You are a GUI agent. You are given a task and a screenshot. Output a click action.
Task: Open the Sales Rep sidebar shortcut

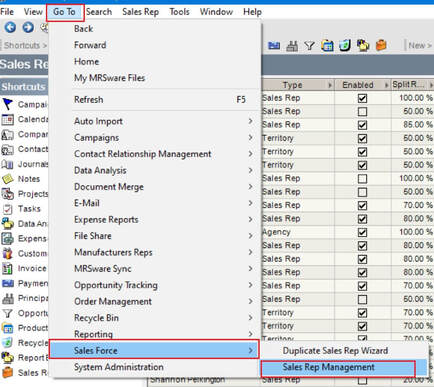click(25, 373)
